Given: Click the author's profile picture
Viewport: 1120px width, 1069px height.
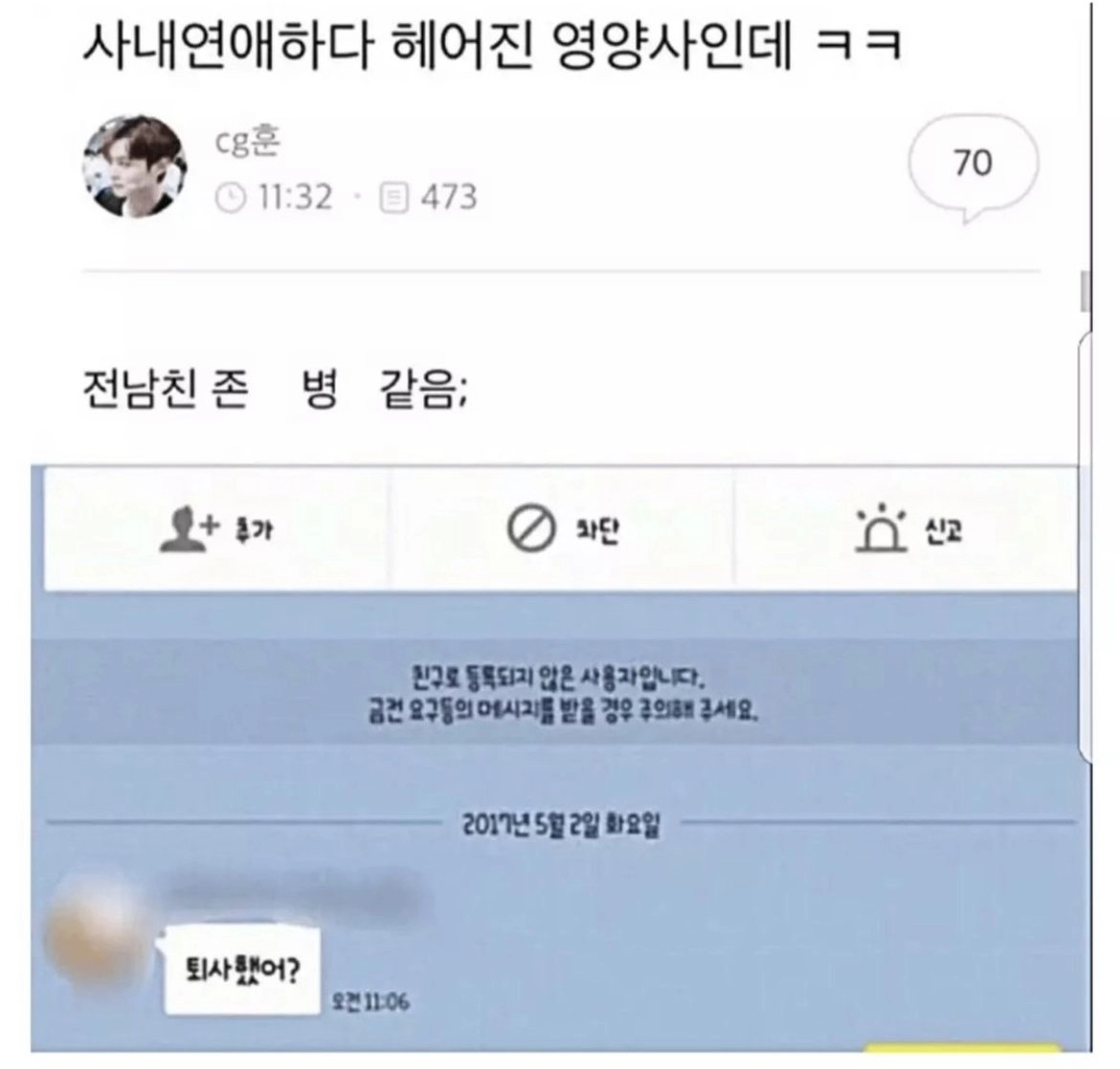Looking at the screenshot, I should pos(135,167).
